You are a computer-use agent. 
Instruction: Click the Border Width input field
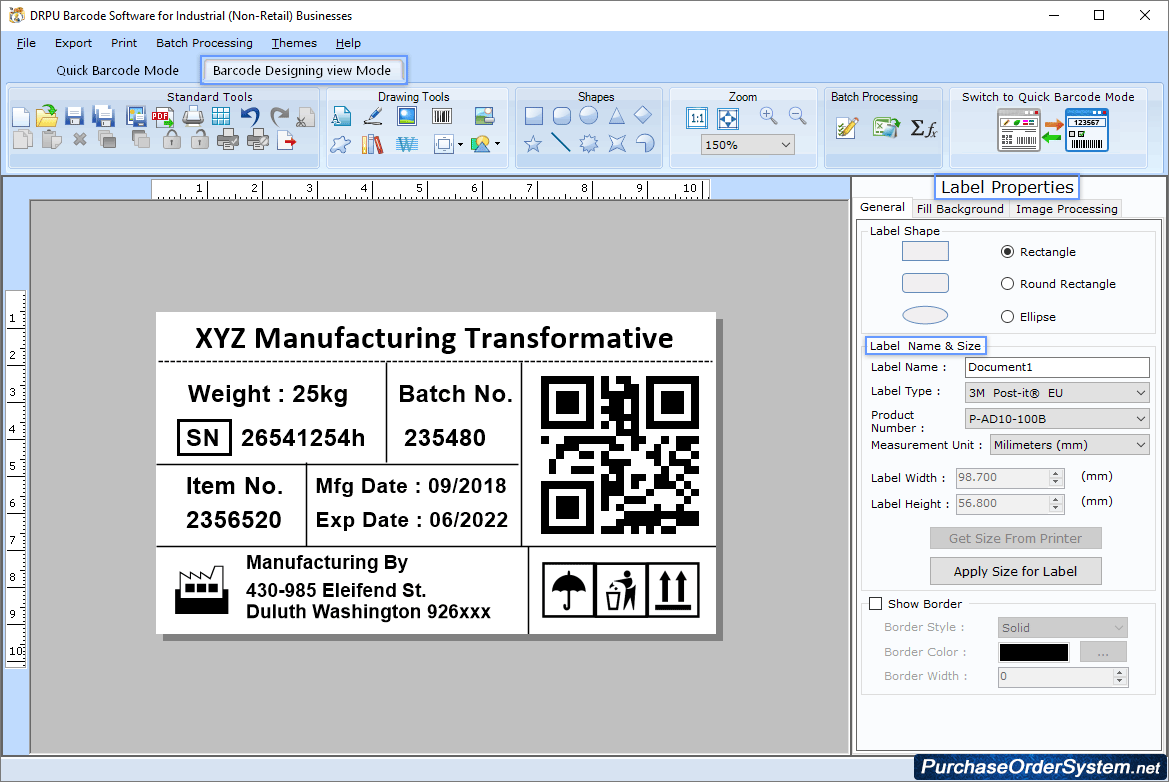tap(1056, 677)
